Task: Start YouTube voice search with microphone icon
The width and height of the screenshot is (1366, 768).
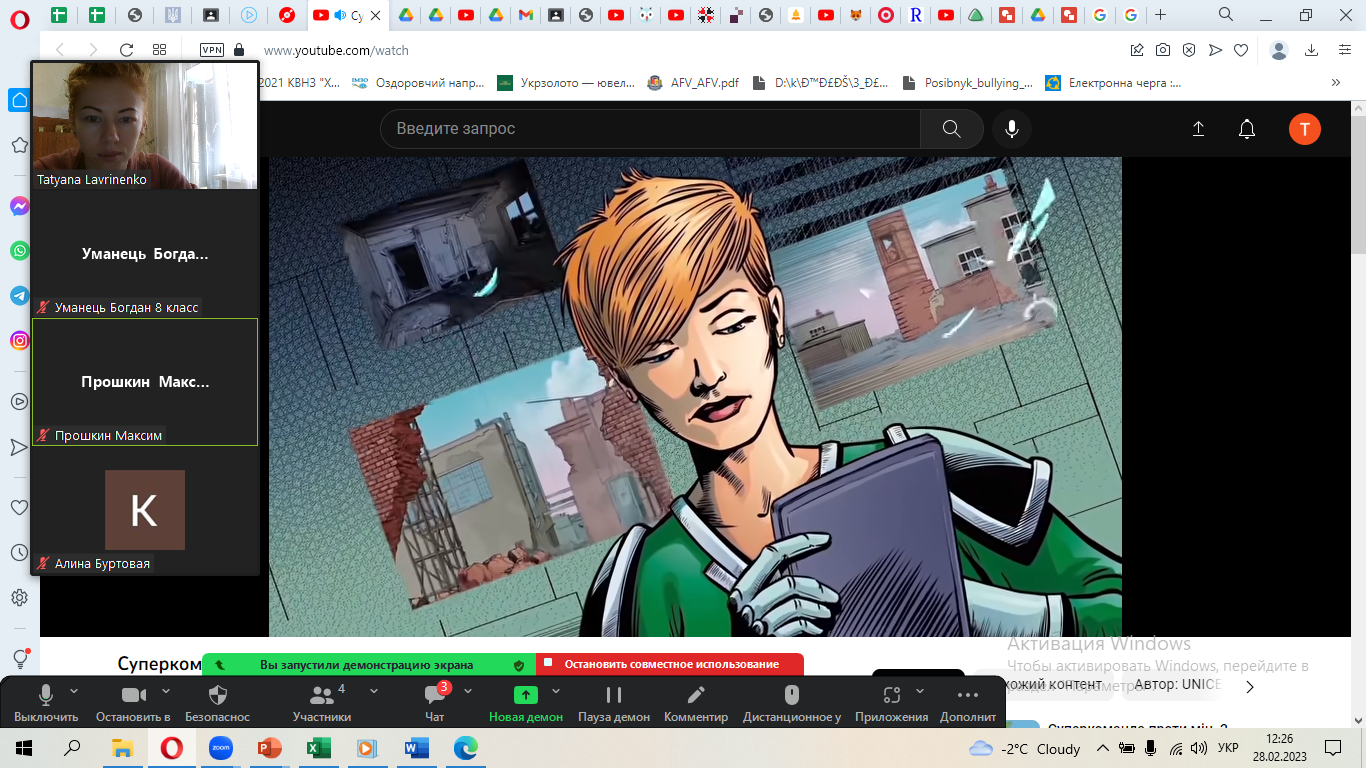Action: (1012, 129)
